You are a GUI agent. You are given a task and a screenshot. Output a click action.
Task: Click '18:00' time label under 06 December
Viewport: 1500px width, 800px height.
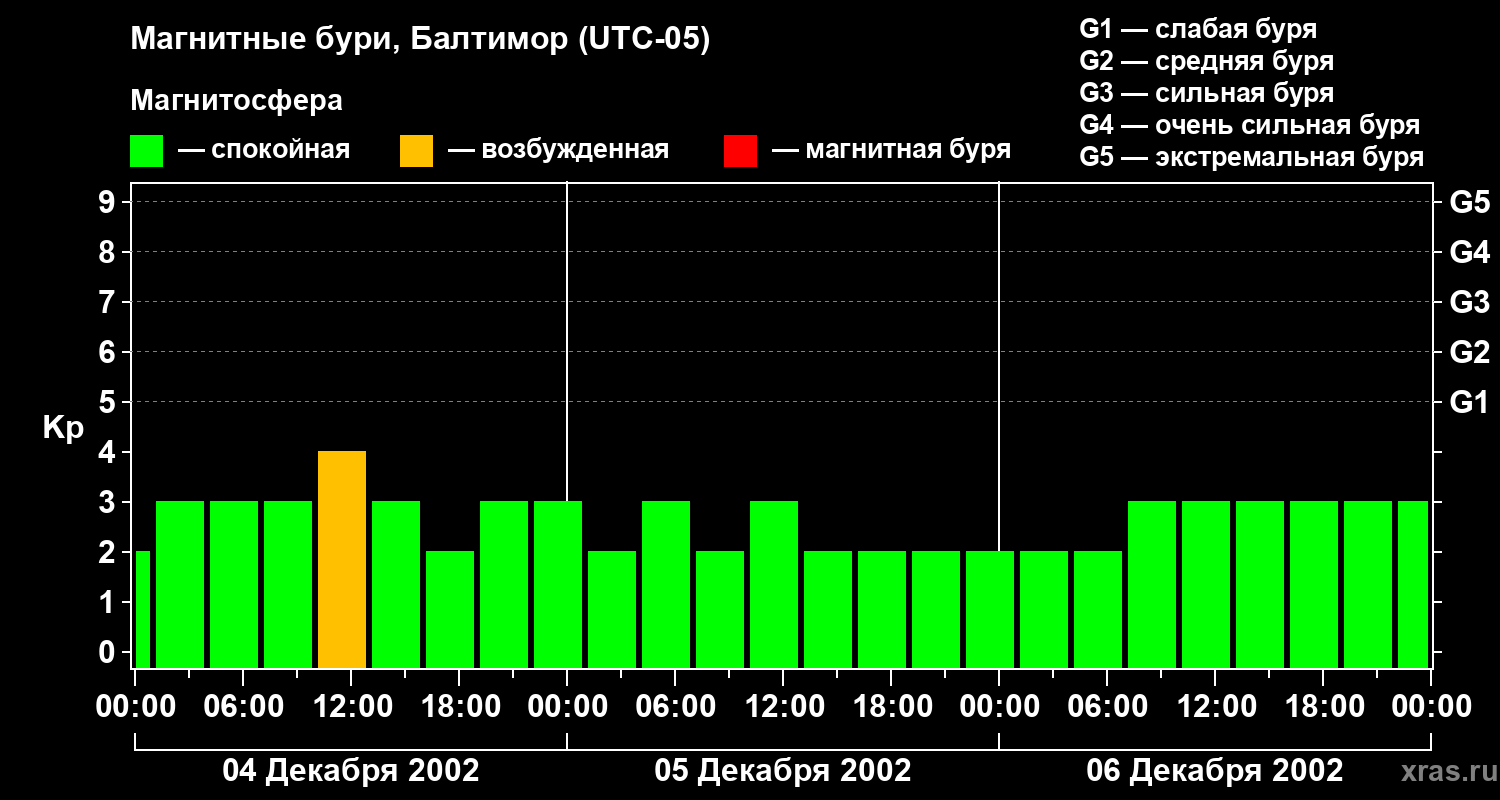coord(1323,707)
